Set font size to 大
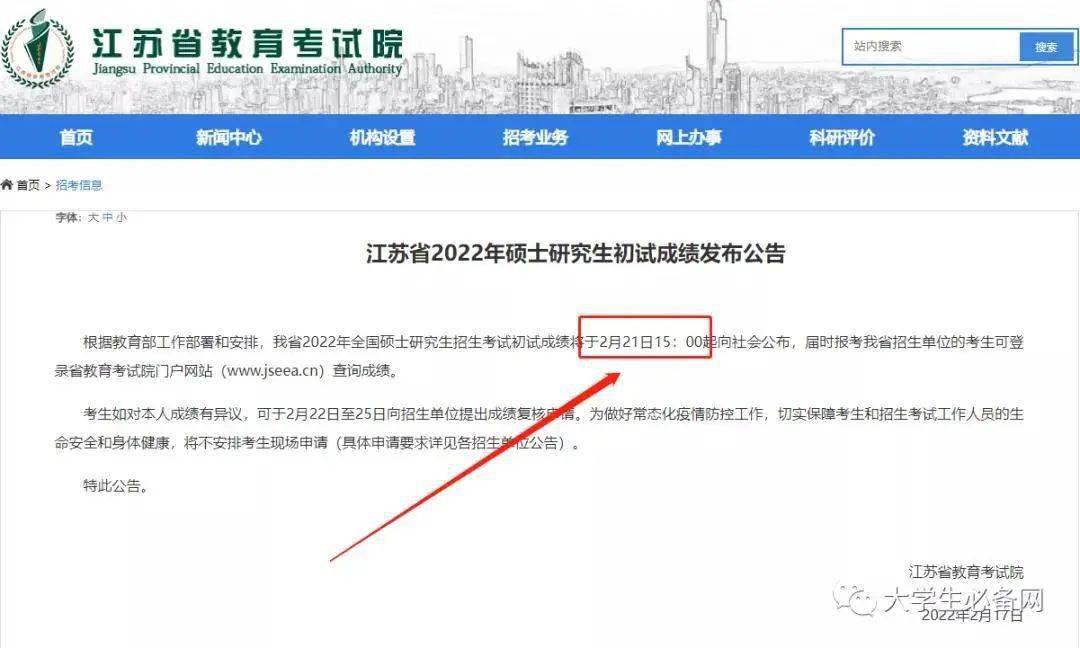Image resolution: width=1080 pixels, height=648 pixels. coord(93,218)
